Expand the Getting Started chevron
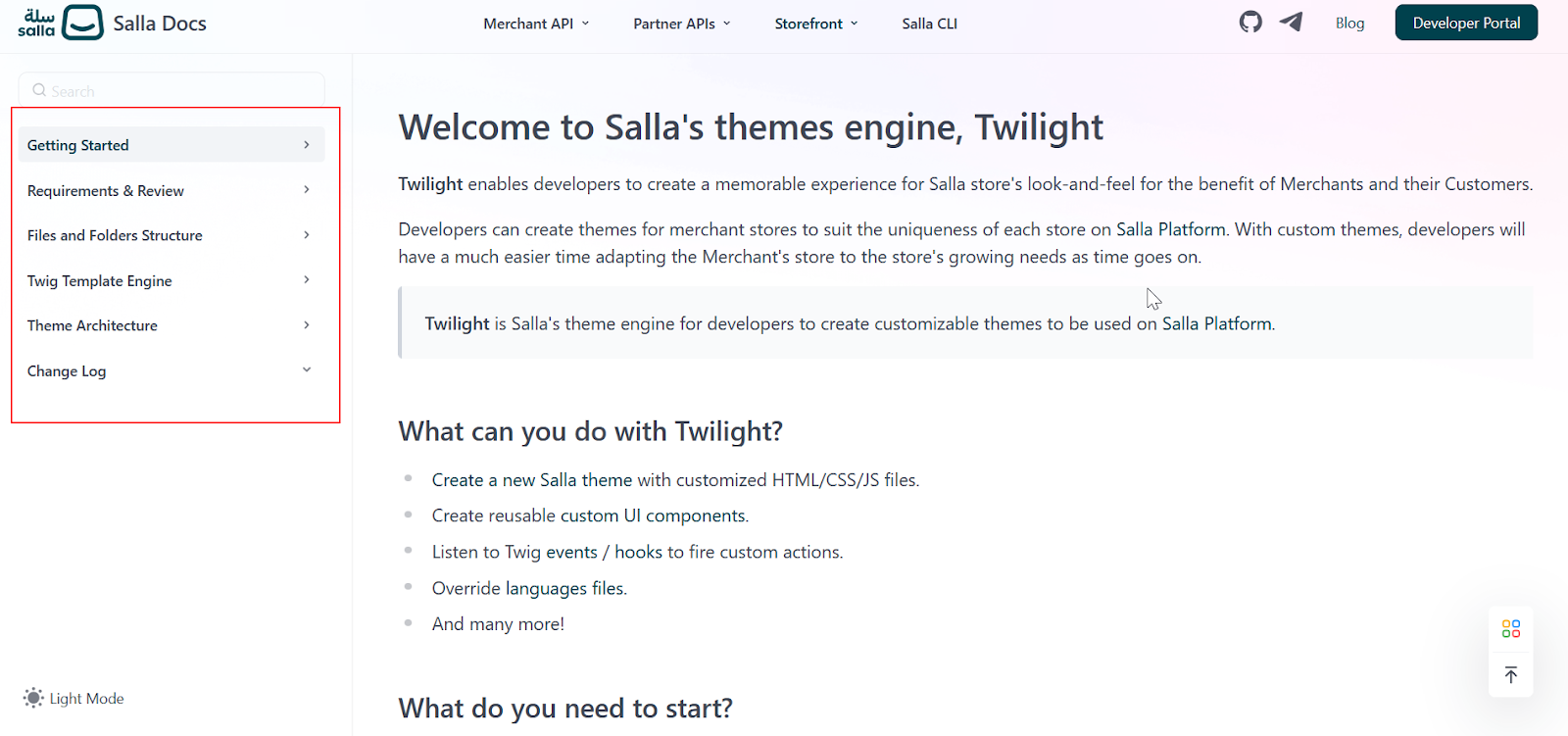Image resolution: width=1568 pixels, height=736 pixels. (x=307, y=145)
